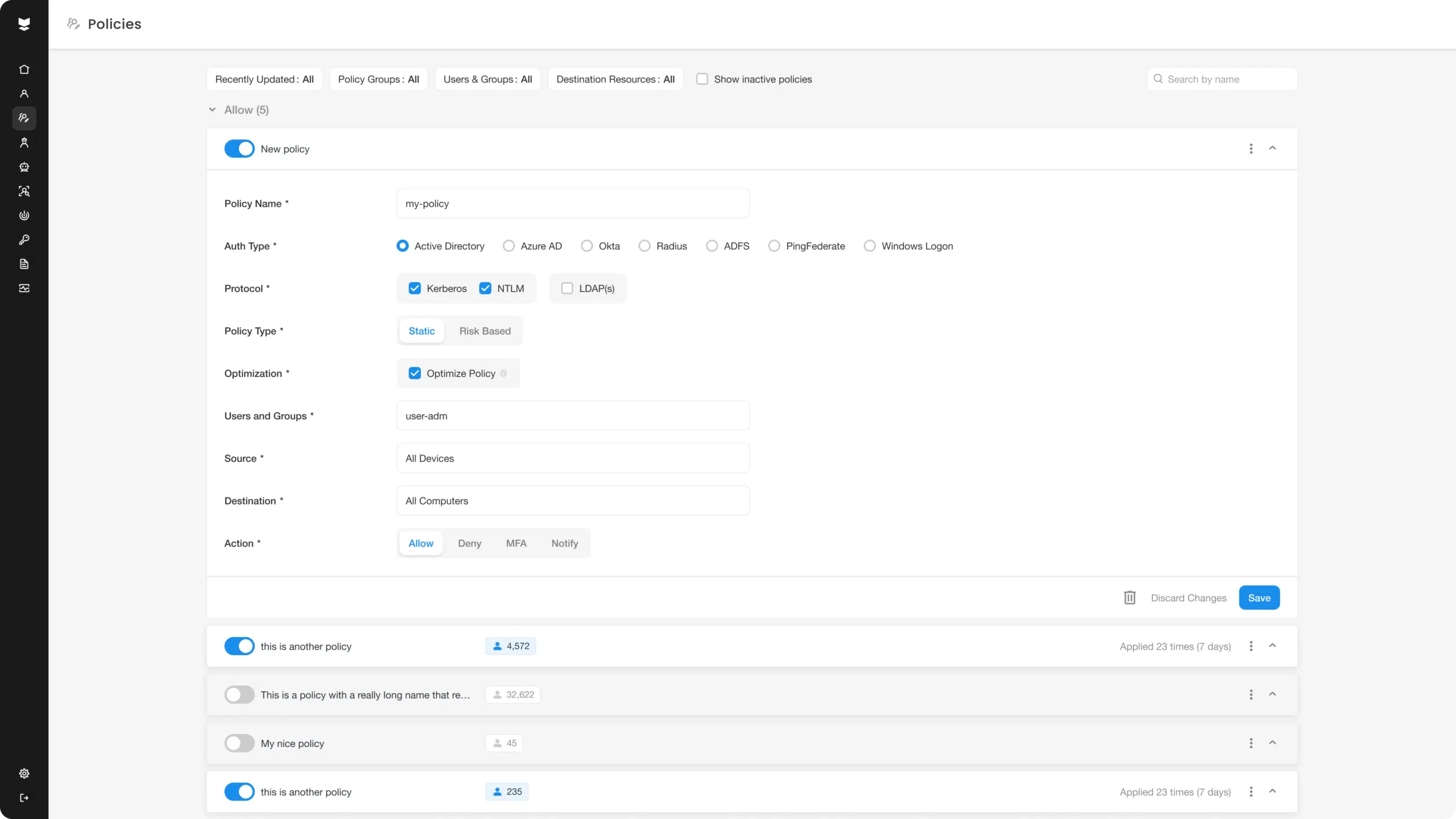
Task: Click the logout icon at the sidebar bottom
Action: pos(24,798)
